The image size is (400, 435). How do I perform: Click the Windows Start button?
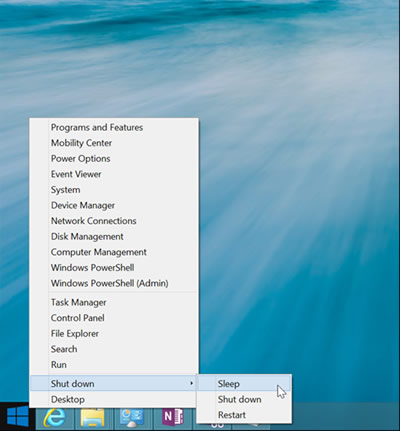pos(18,417)
